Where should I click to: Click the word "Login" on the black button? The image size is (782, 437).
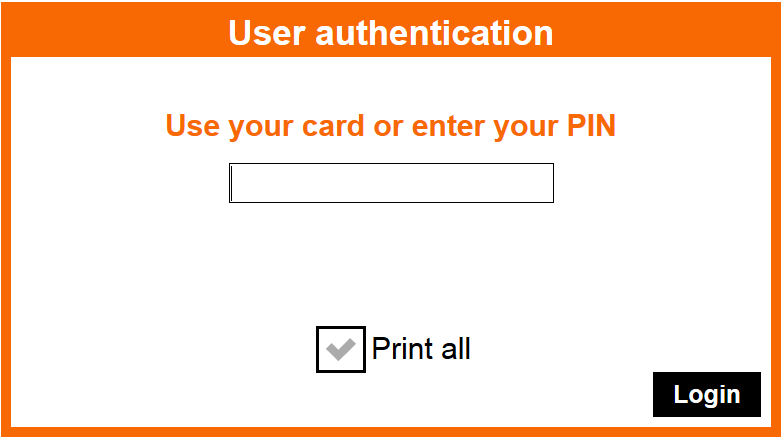[x=707, y=394]
